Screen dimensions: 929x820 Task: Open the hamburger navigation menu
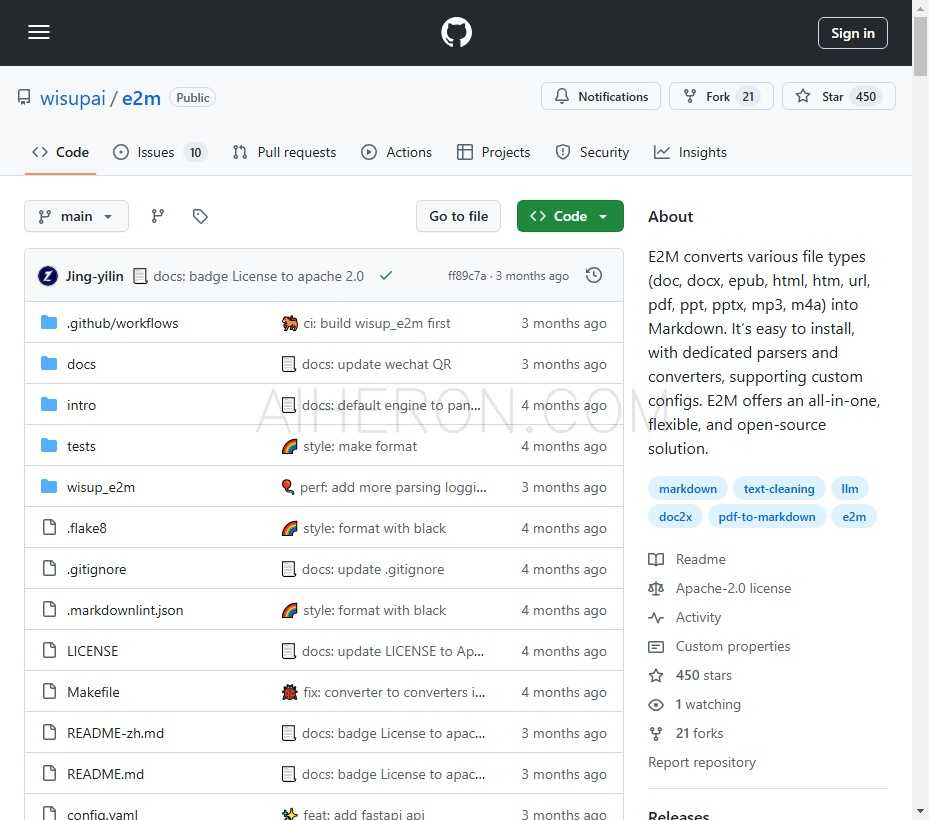[x=39, y=33]
